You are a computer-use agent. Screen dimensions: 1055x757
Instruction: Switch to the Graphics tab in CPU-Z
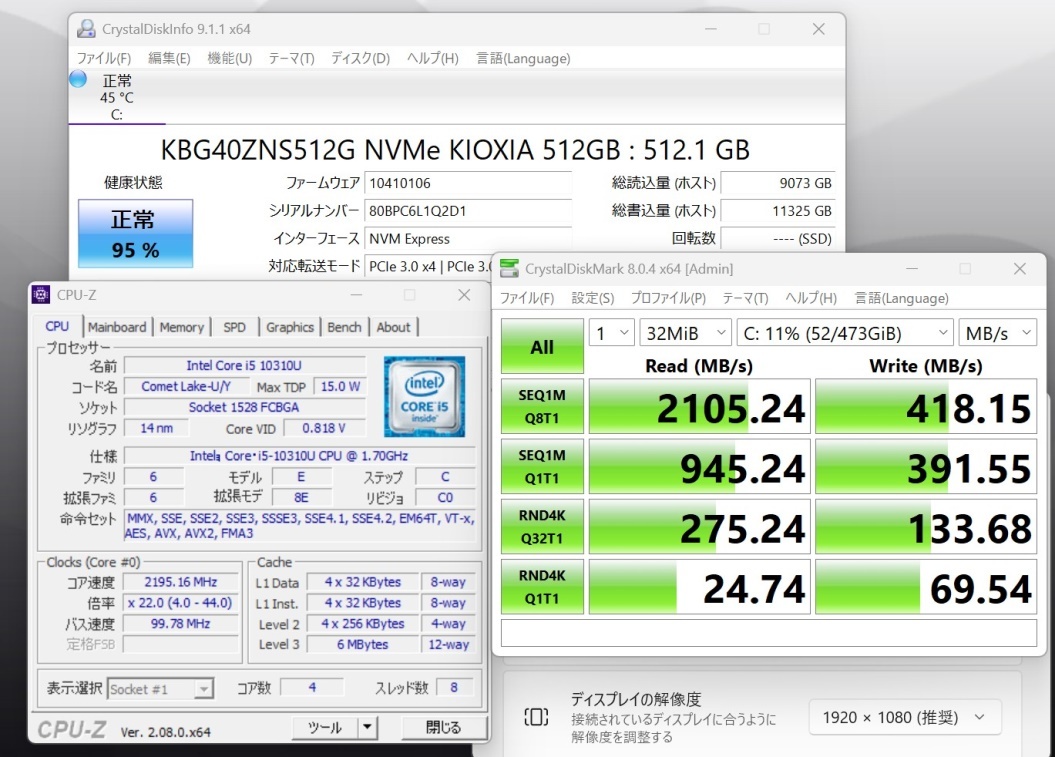tap(289, 327)
